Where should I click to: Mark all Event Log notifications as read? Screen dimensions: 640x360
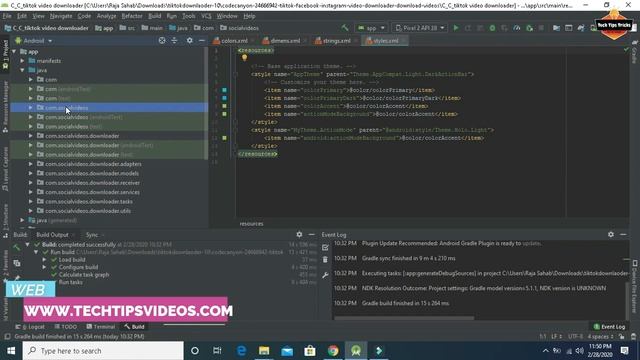tap(325, 247)
